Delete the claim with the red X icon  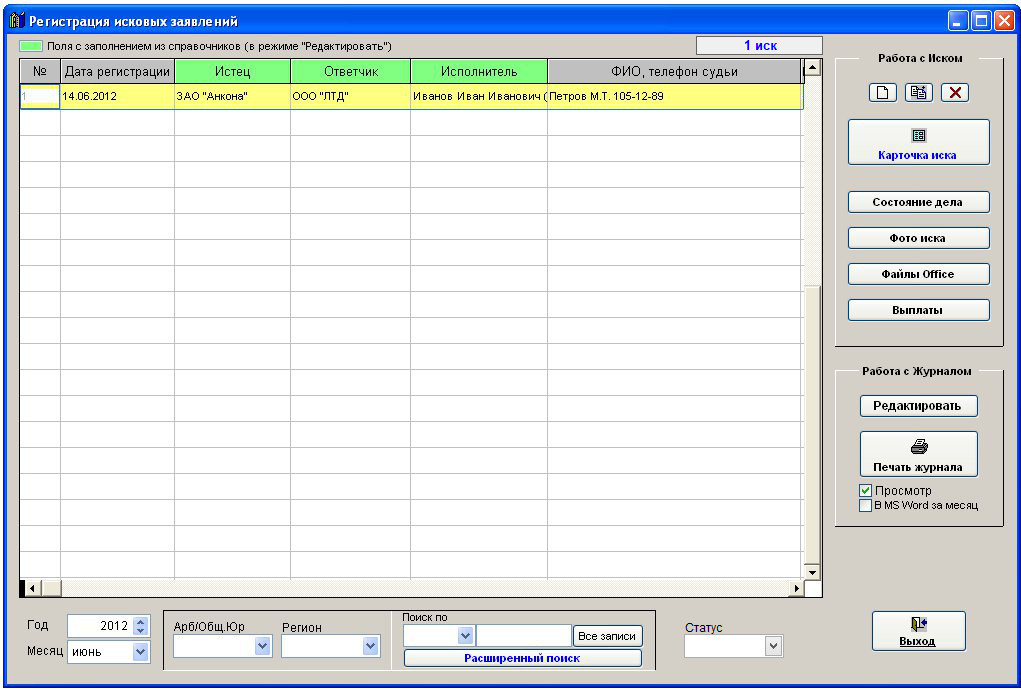[x=955, y=92]
